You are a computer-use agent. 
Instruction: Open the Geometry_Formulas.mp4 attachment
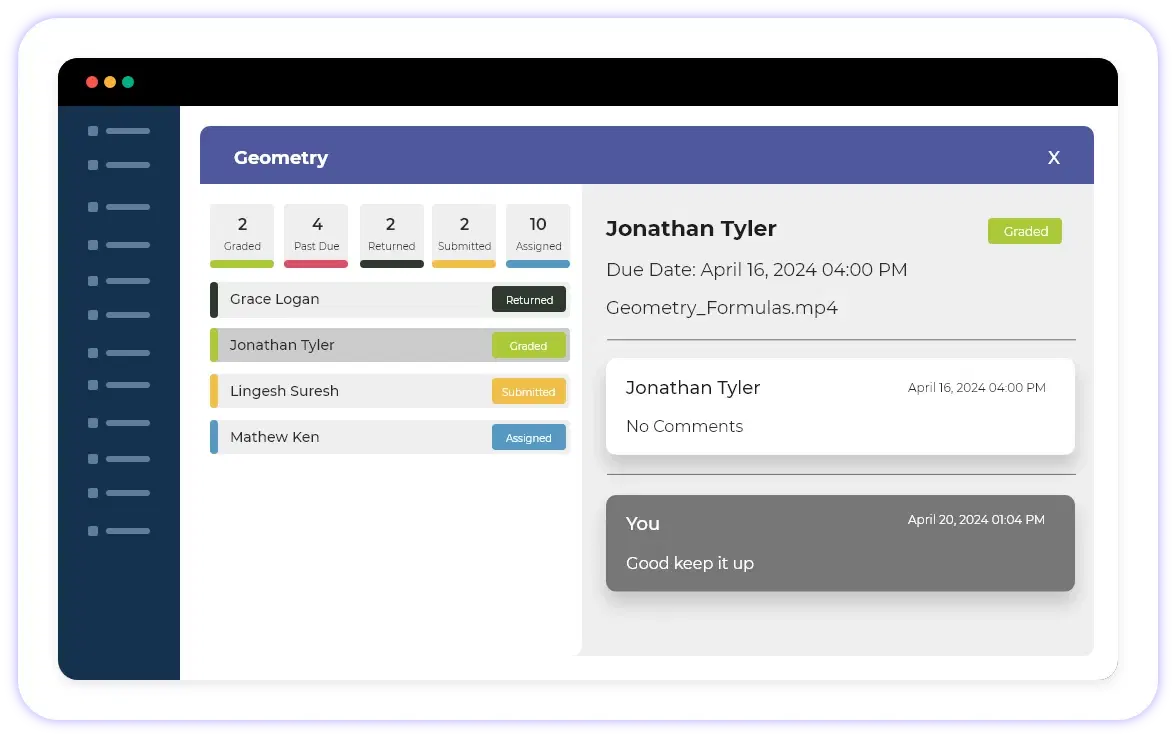[722, 308]
